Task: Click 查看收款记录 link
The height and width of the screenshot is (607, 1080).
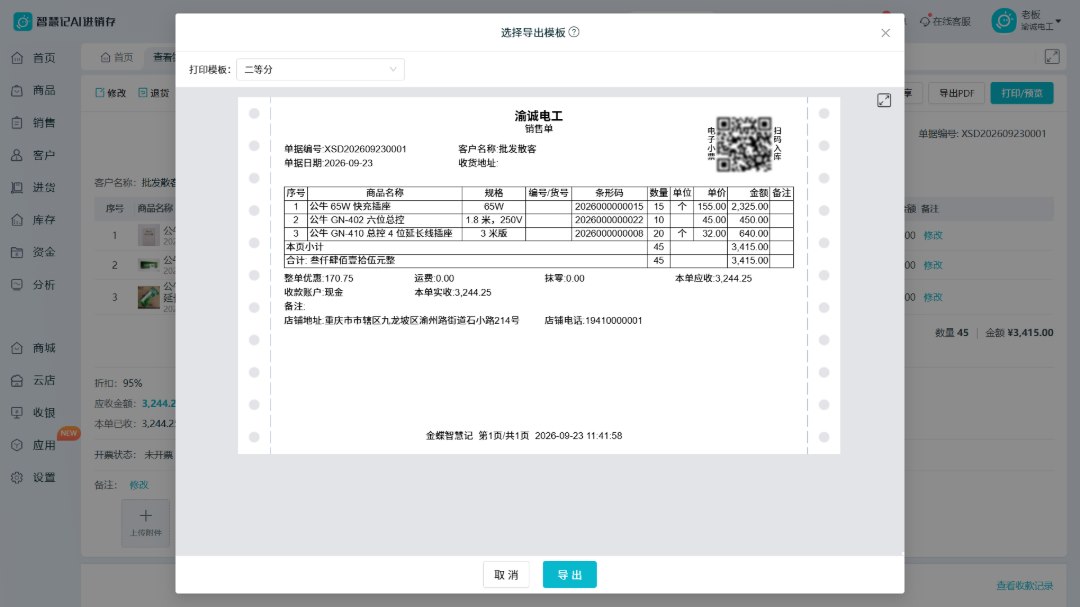Action: 1024,586
